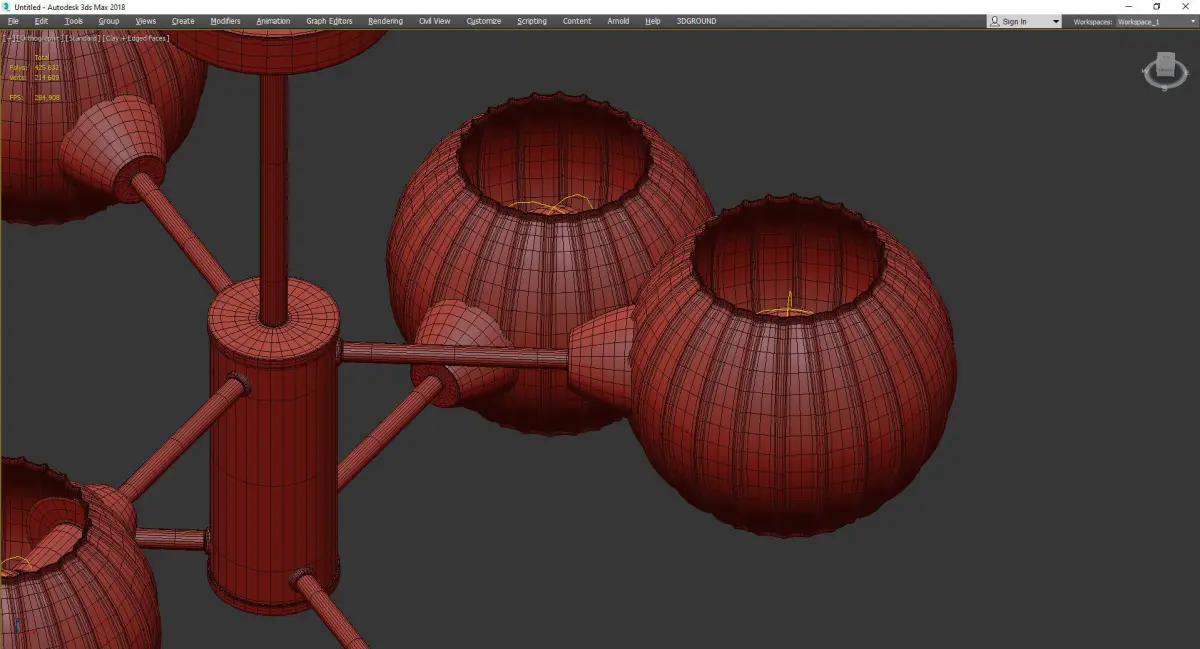Open the File menu

point(13,21)
